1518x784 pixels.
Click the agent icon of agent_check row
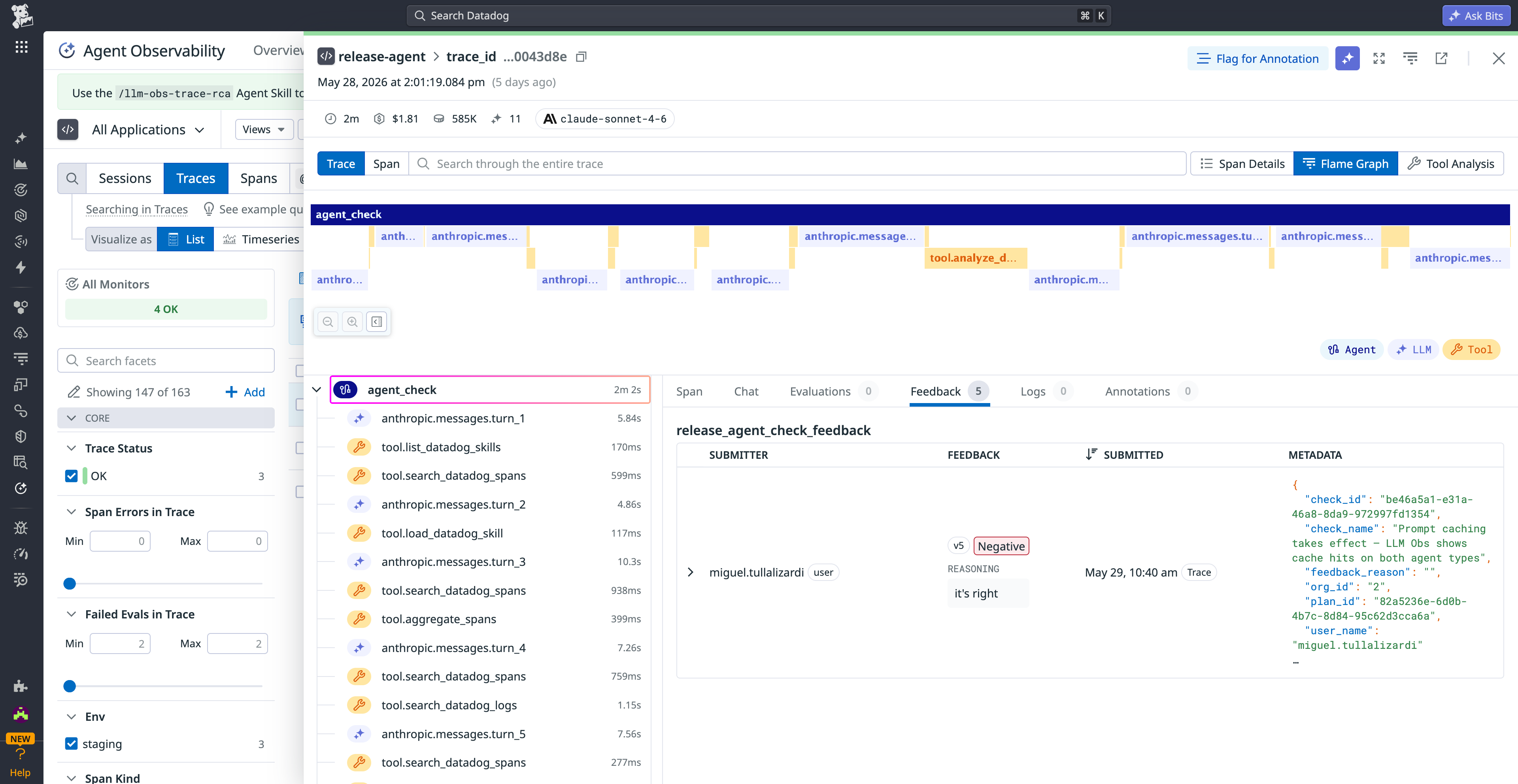[346, 390]
